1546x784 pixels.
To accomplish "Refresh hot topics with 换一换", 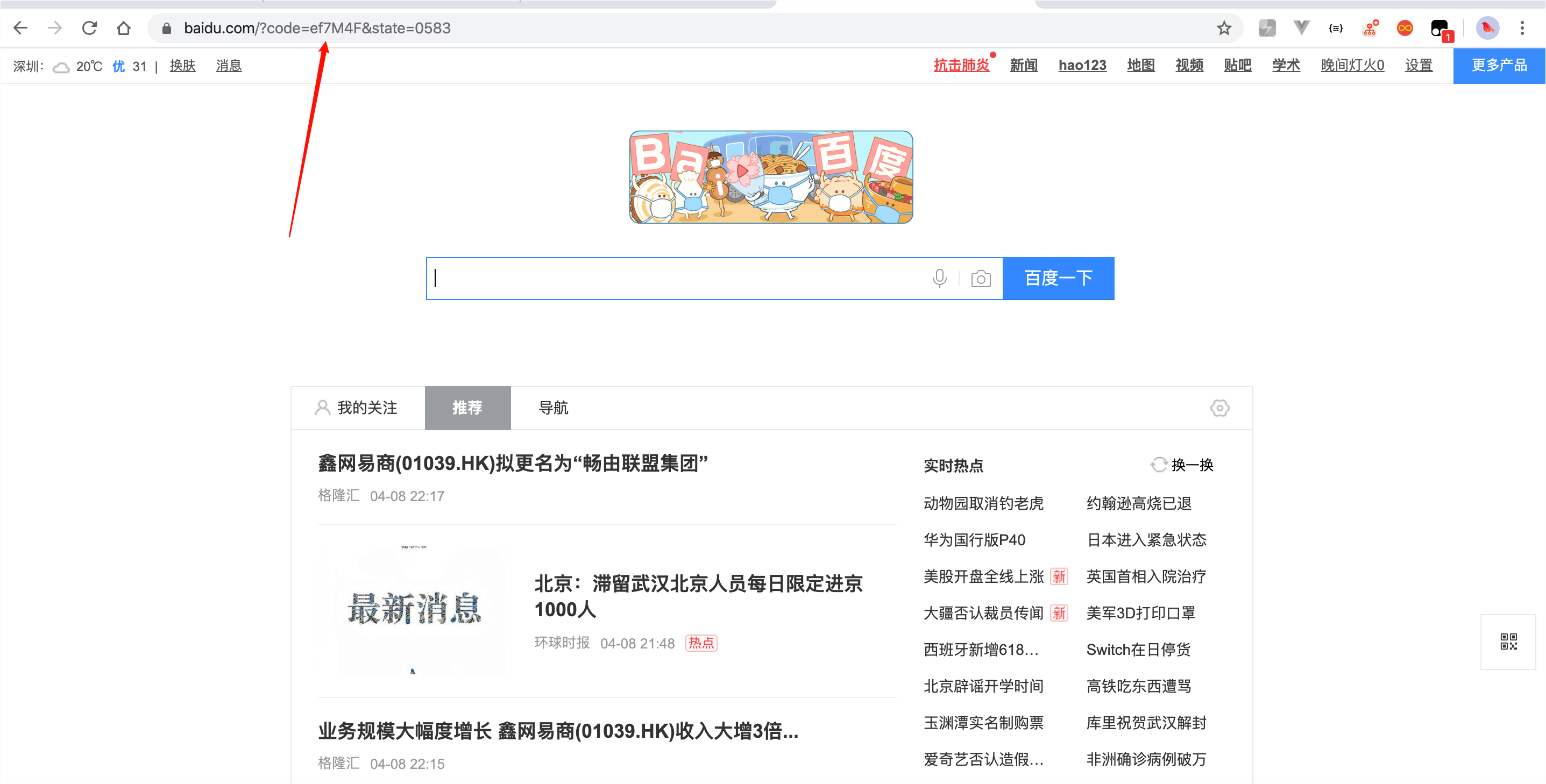I will click(x=1182, y=465).
